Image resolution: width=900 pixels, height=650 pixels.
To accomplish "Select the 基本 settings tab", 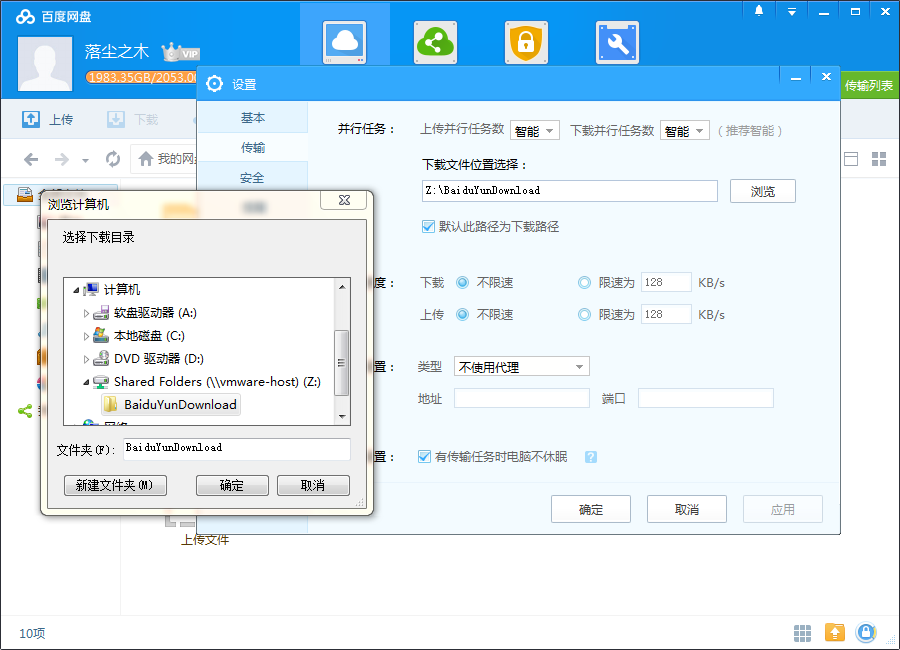I will 253,118.
